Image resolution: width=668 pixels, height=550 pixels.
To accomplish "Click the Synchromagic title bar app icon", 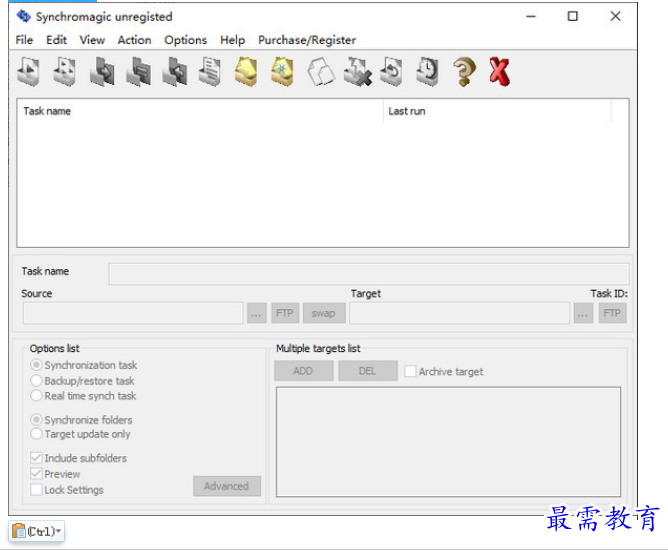I will [23, 17].
